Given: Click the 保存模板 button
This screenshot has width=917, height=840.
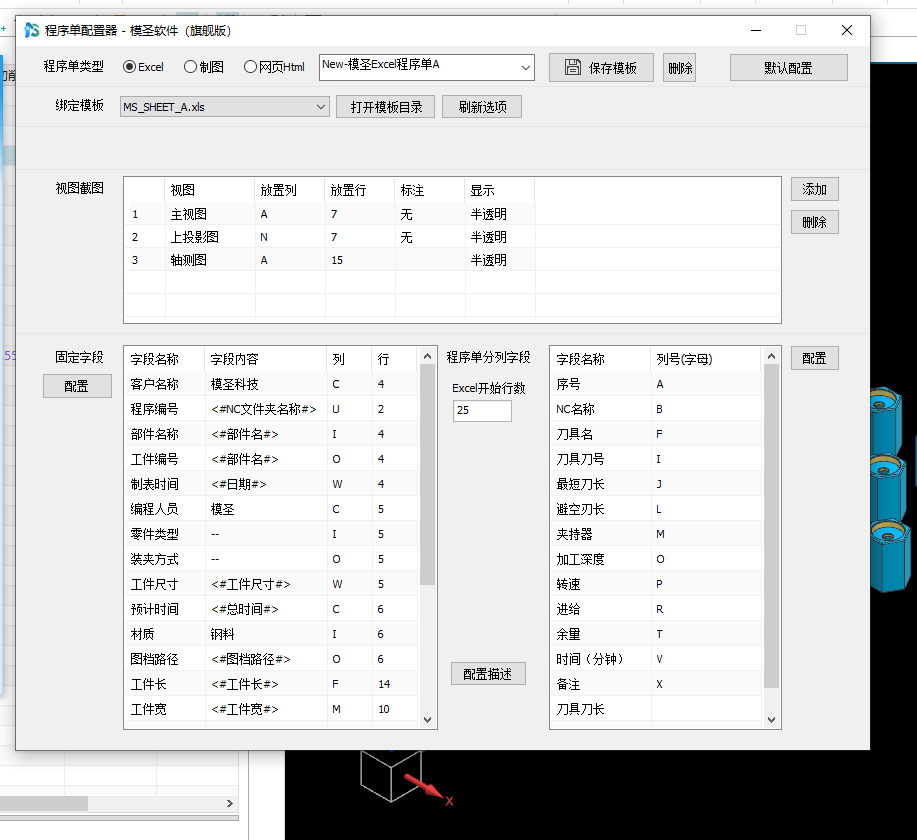Looking at the screenshot, I should 601,68.
